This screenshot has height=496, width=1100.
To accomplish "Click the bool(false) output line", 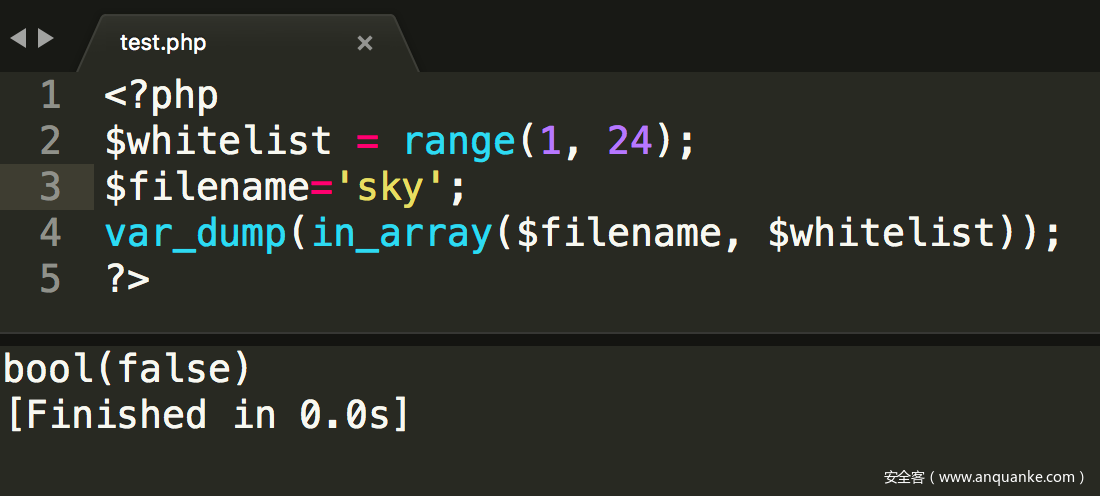I will point(127,369).
